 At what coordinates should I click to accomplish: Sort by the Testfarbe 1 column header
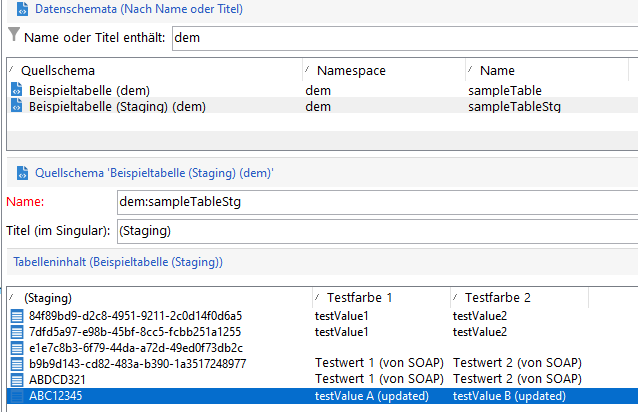coord(361,298)
